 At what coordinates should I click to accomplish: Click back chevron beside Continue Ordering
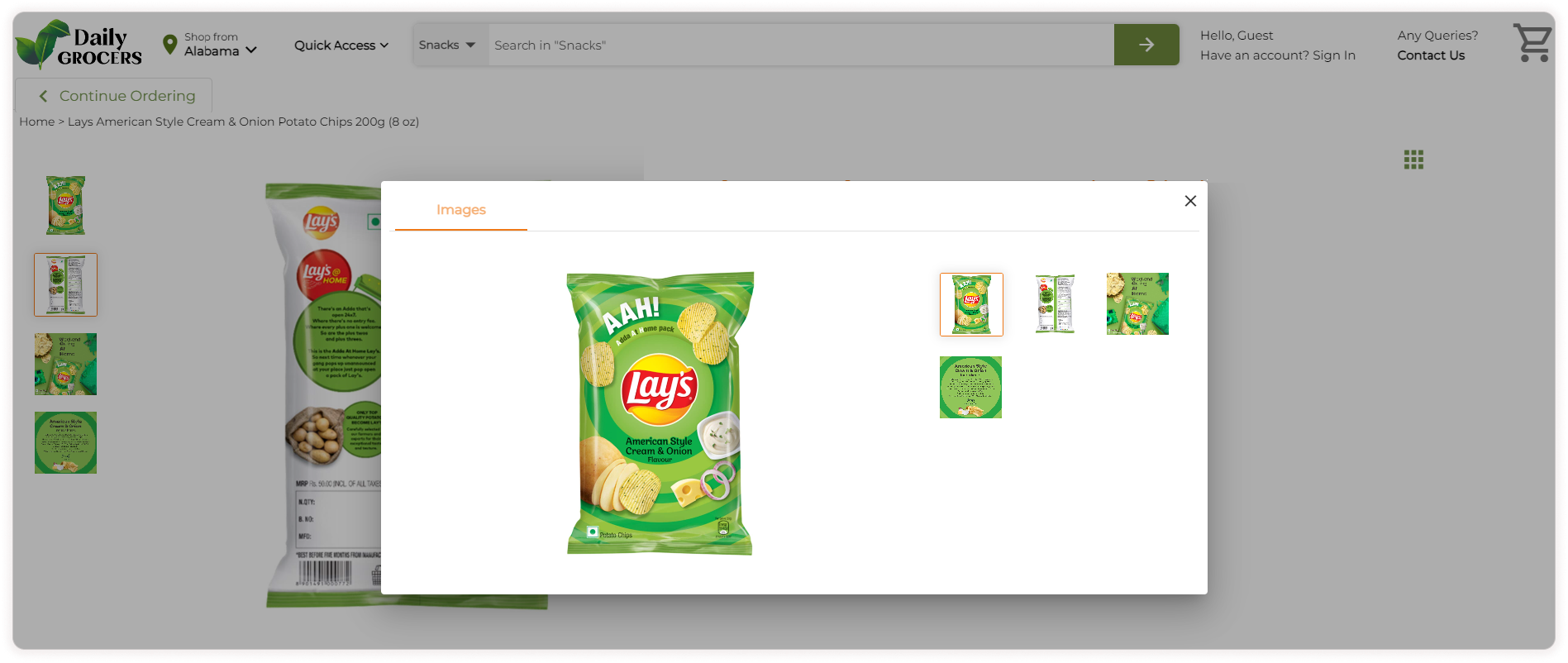(x=43, y=96)
